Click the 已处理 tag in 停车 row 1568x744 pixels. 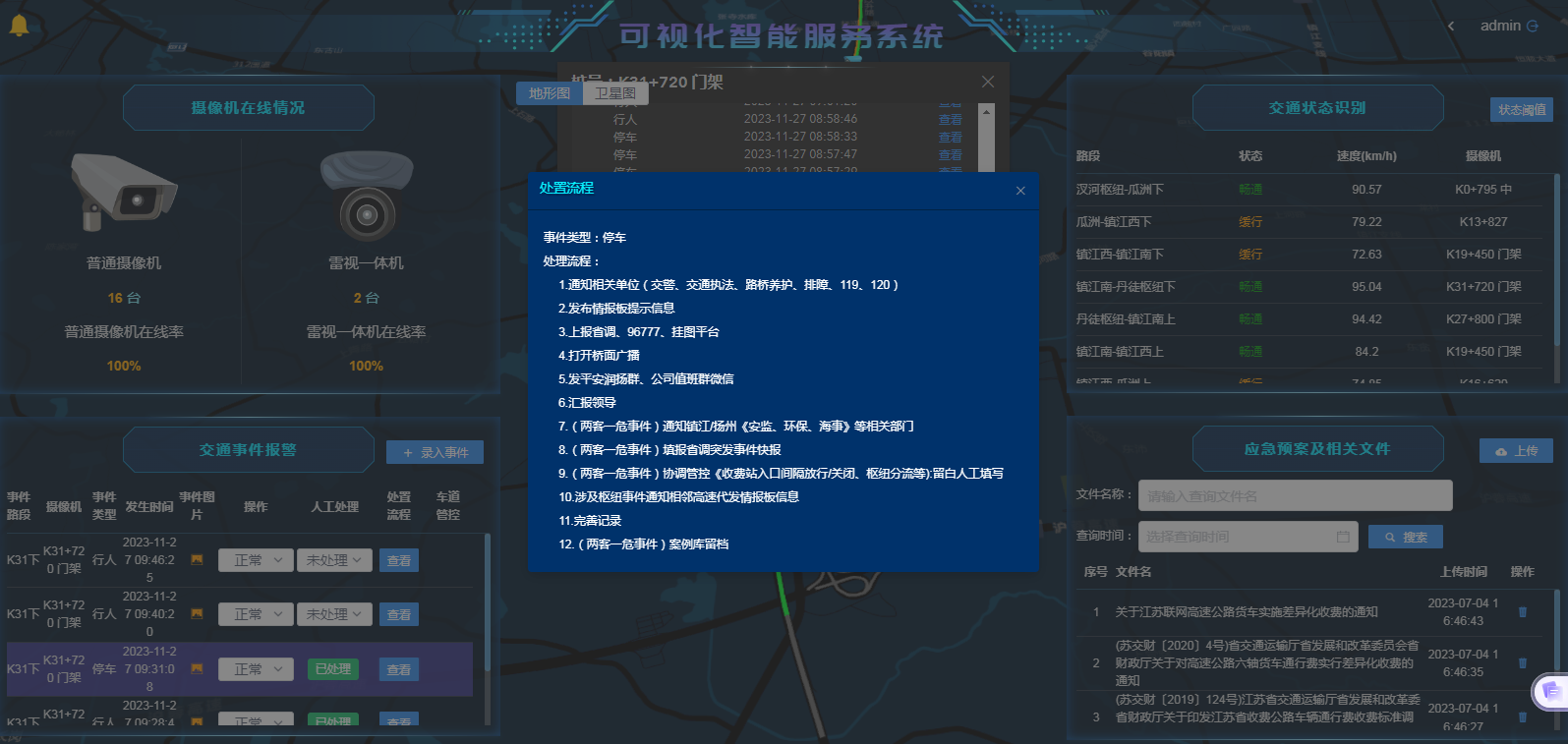coord(333,669)
